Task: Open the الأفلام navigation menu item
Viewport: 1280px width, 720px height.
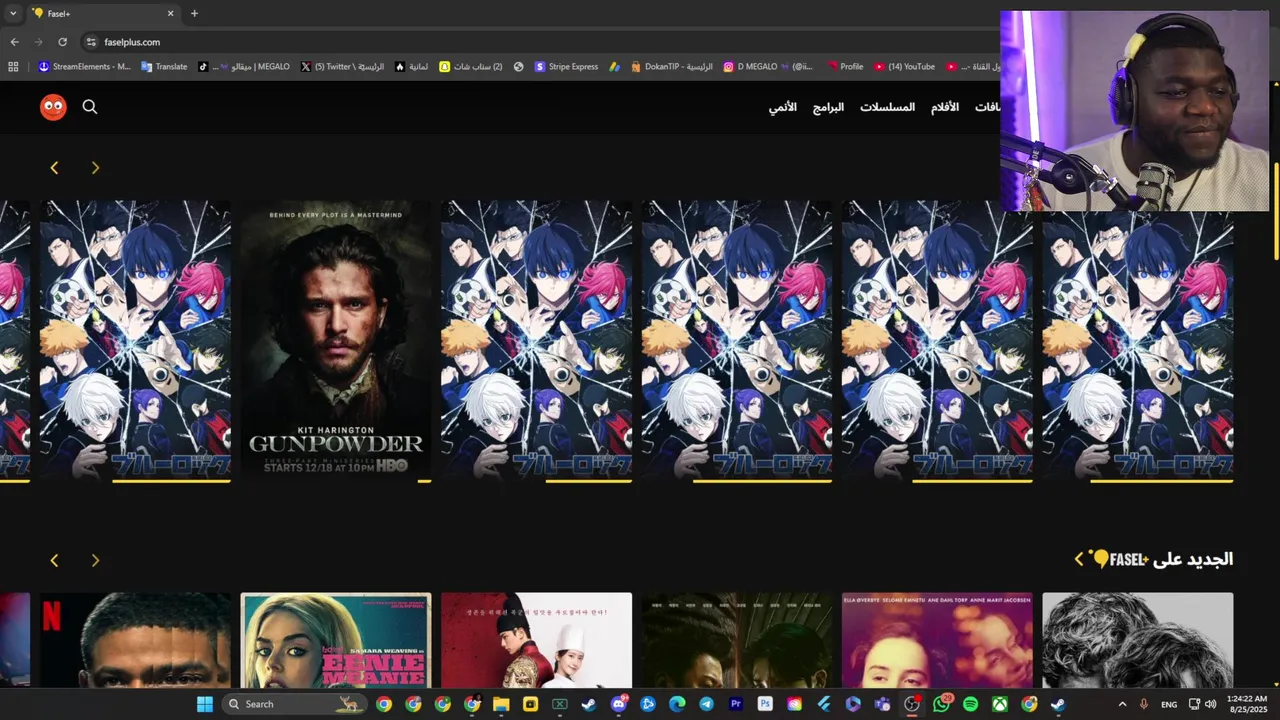Action: [945, 107]
